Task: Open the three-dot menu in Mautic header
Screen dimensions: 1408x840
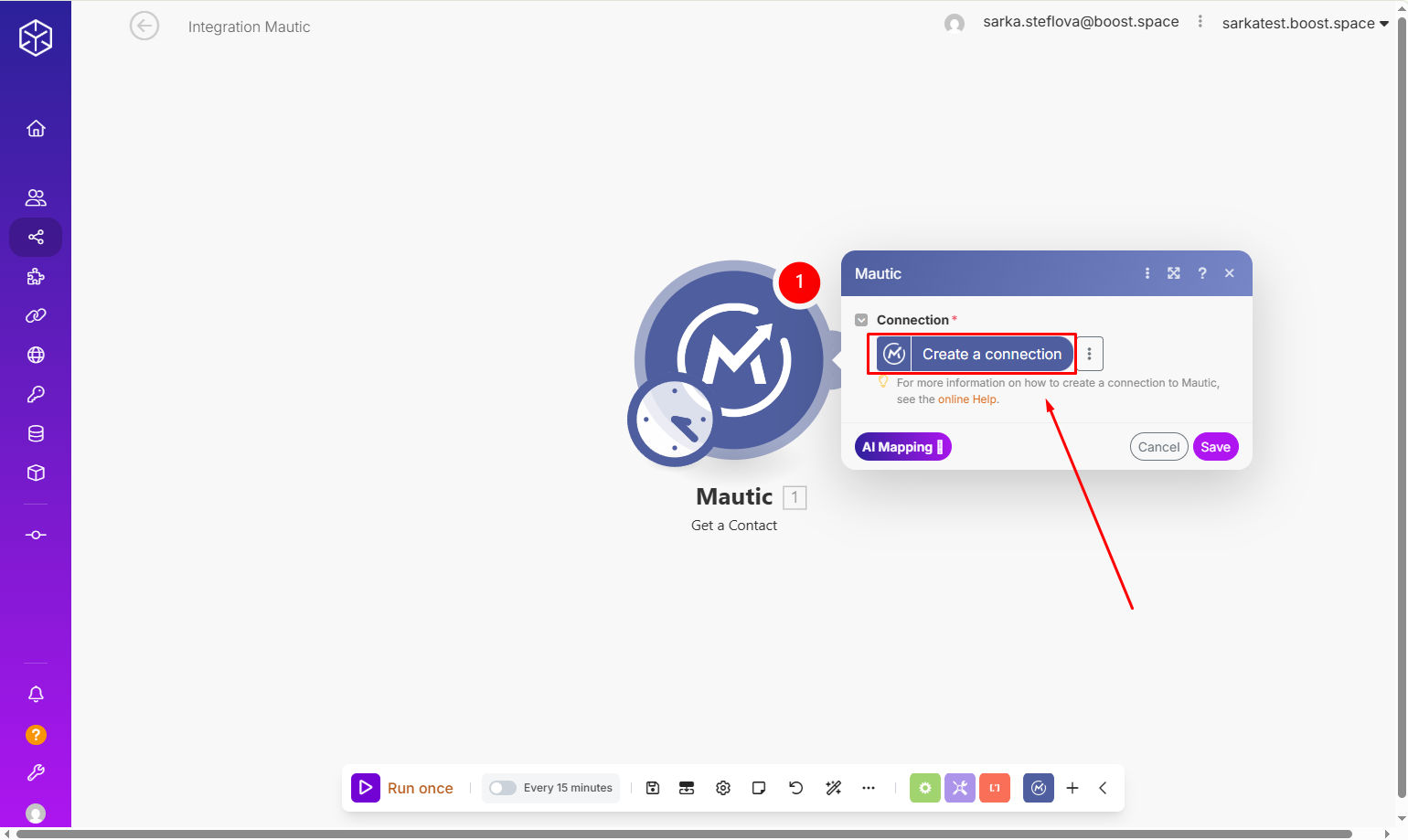Action: [x=1147, y=273]
